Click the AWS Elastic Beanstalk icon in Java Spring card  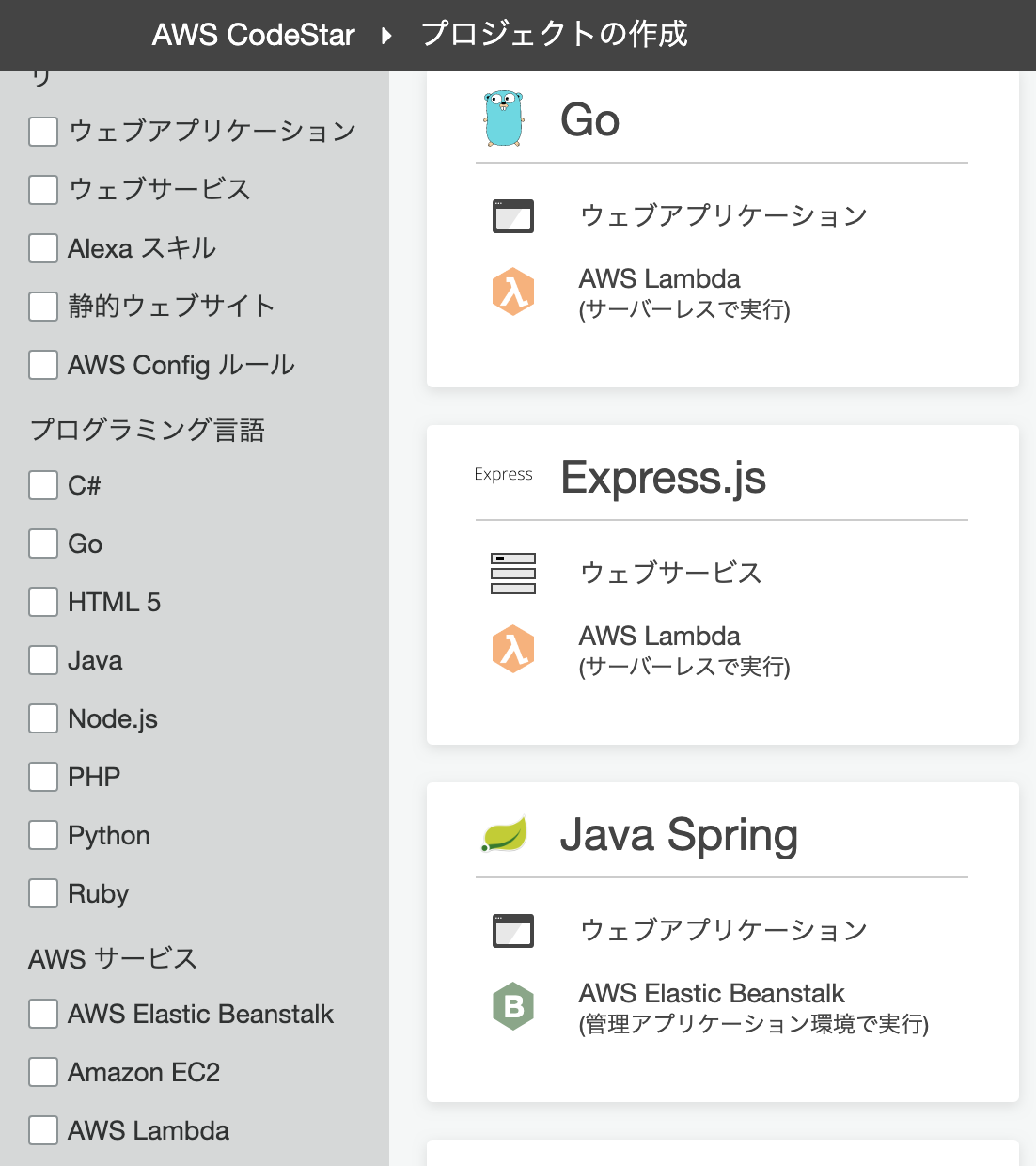click(513, 1005)
